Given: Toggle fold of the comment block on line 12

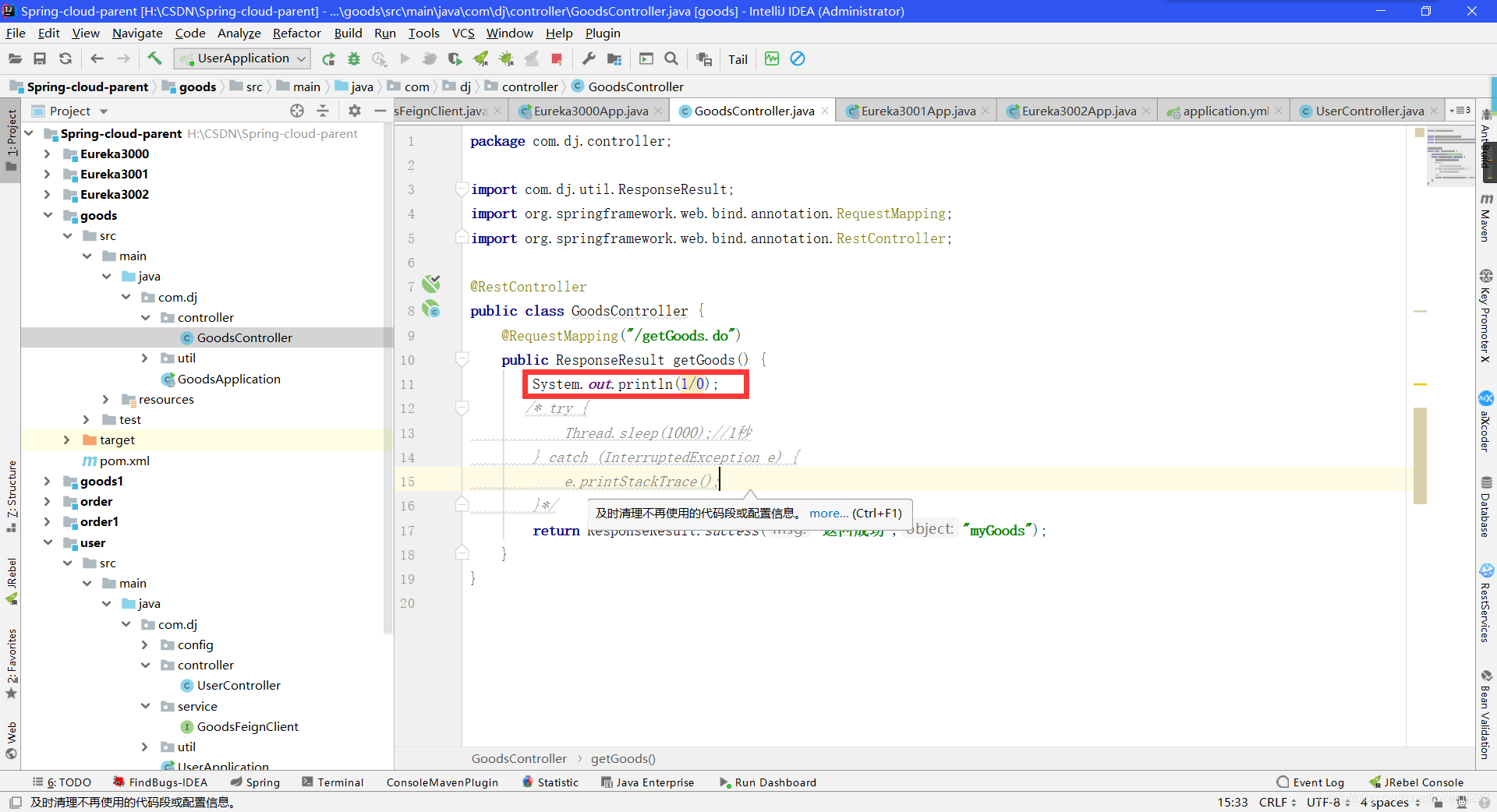Looking at the screenshot, I should point(462,408).
